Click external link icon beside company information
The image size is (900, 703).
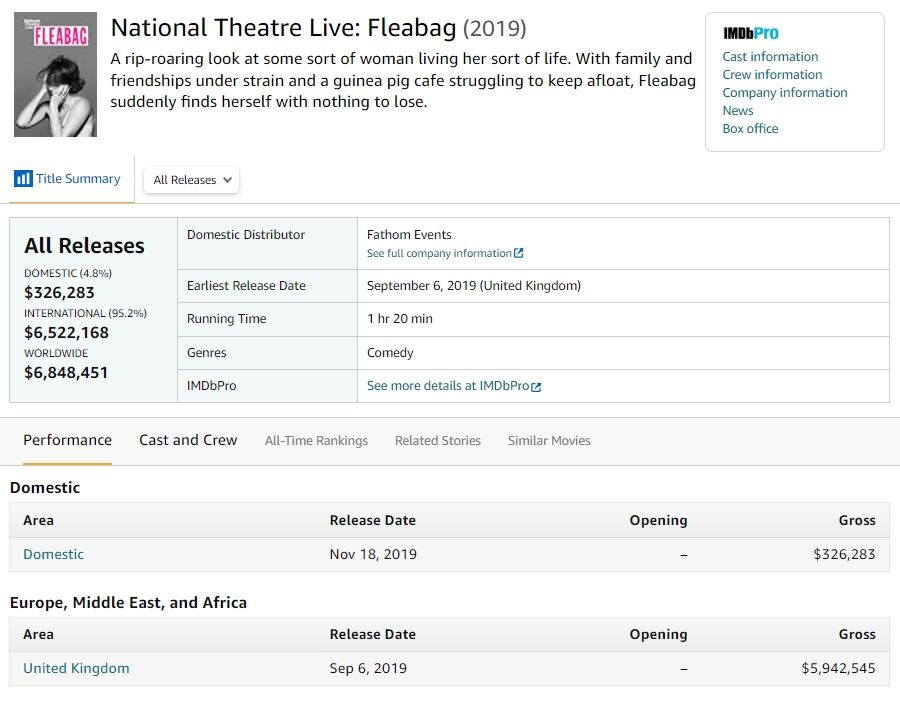point(518,253)
